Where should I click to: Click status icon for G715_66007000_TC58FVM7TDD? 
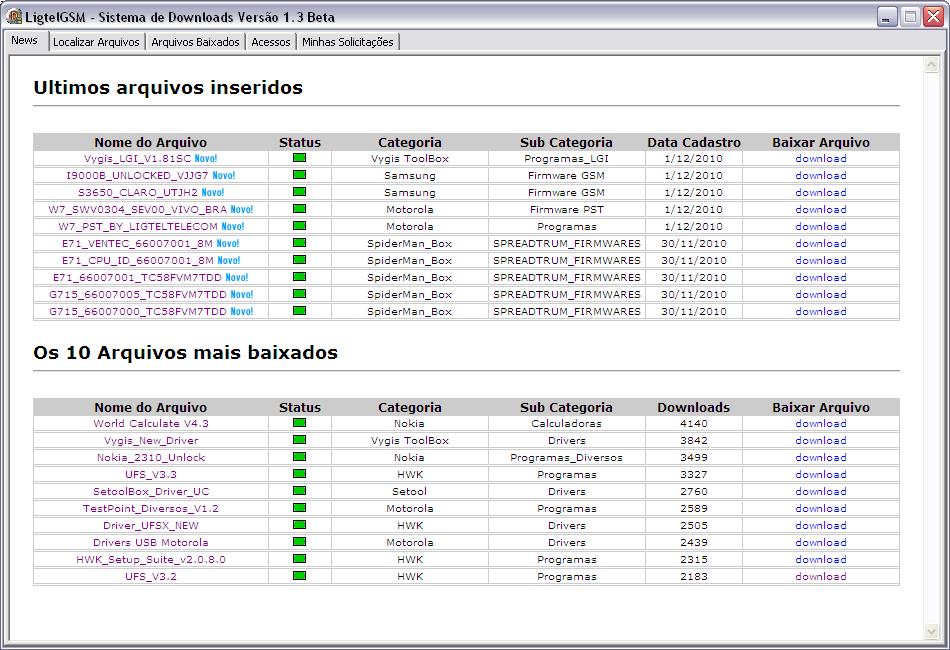299,311
